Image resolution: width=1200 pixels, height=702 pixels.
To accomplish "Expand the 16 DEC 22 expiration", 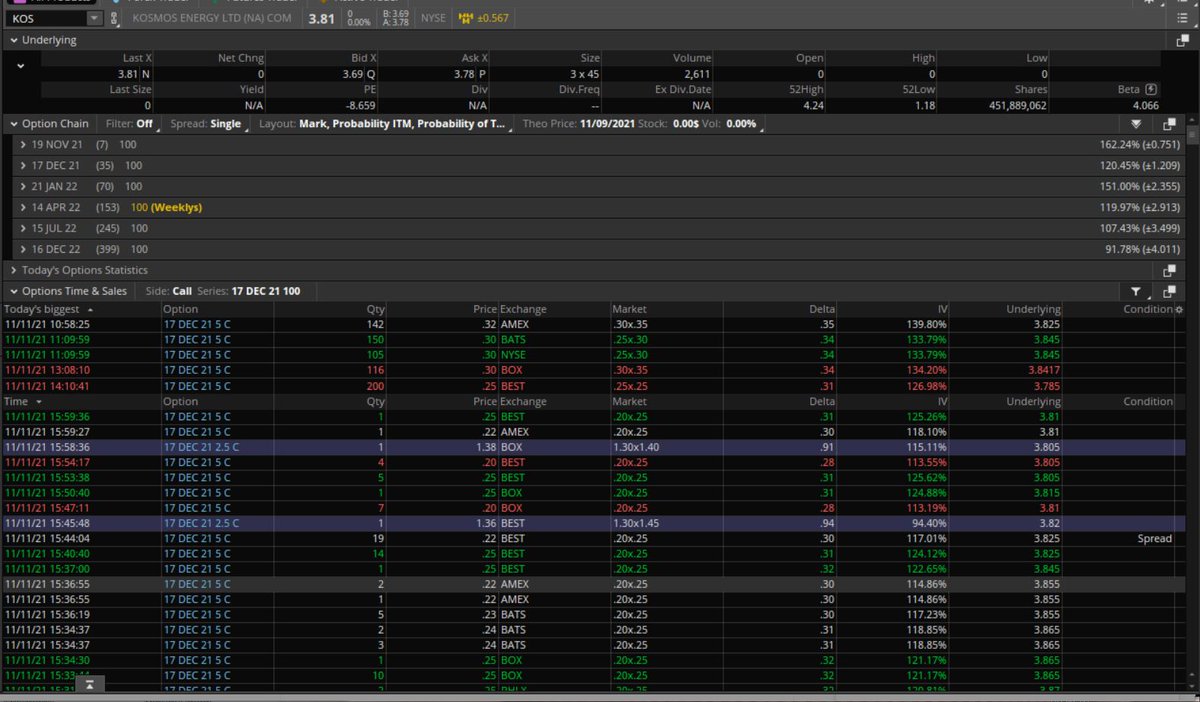I will coord(24,249).
